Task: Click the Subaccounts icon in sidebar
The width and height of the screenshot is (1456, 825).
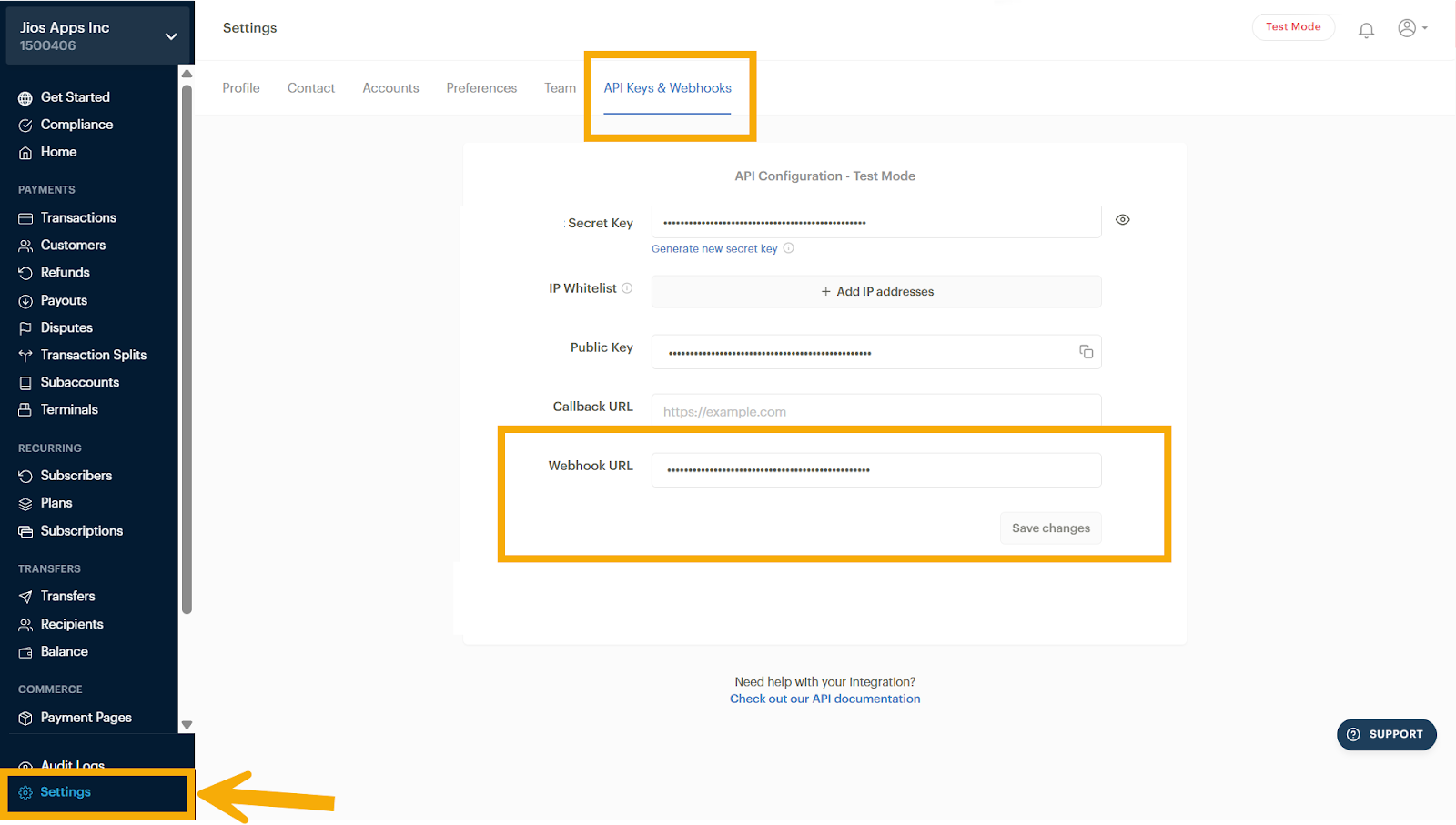Action: click(25, 383)
